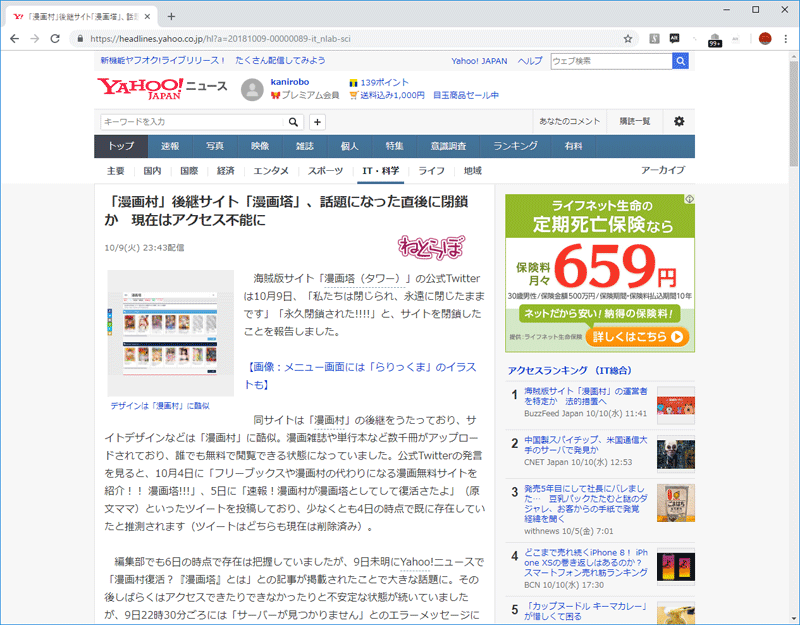Open the ヘルプ link
Viewport: 800px width, 625px height.
point(530,61)
